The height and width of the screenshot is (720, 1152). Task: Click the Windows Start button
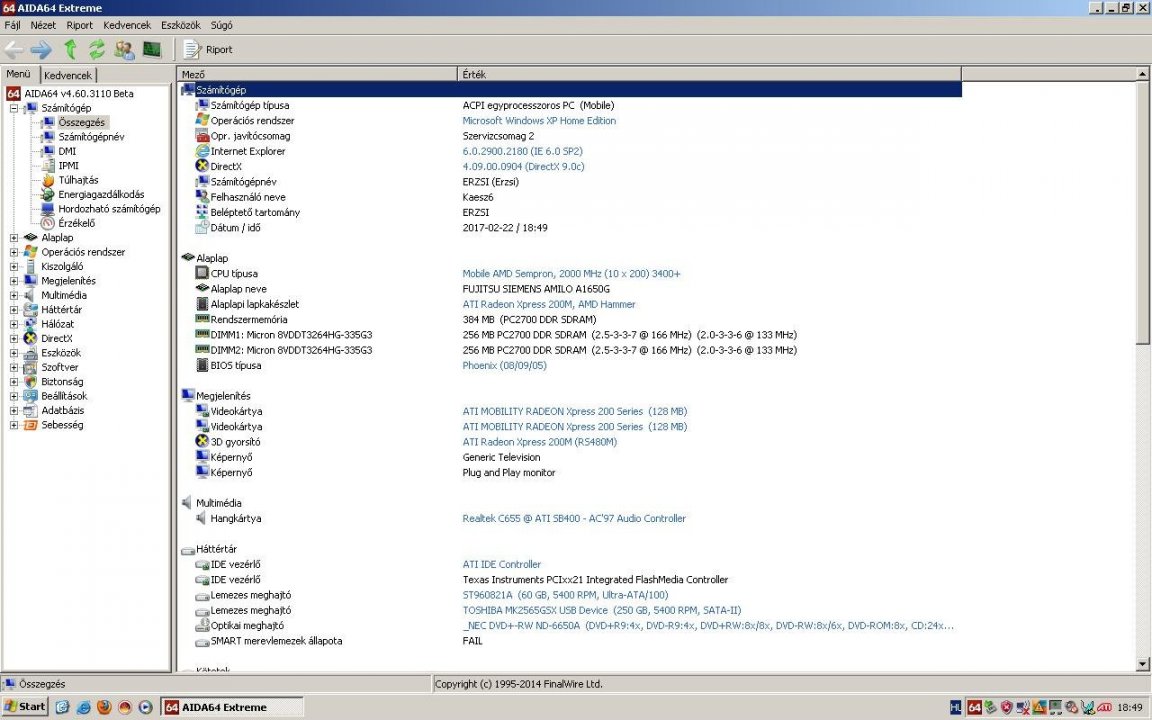coord(24,707)
